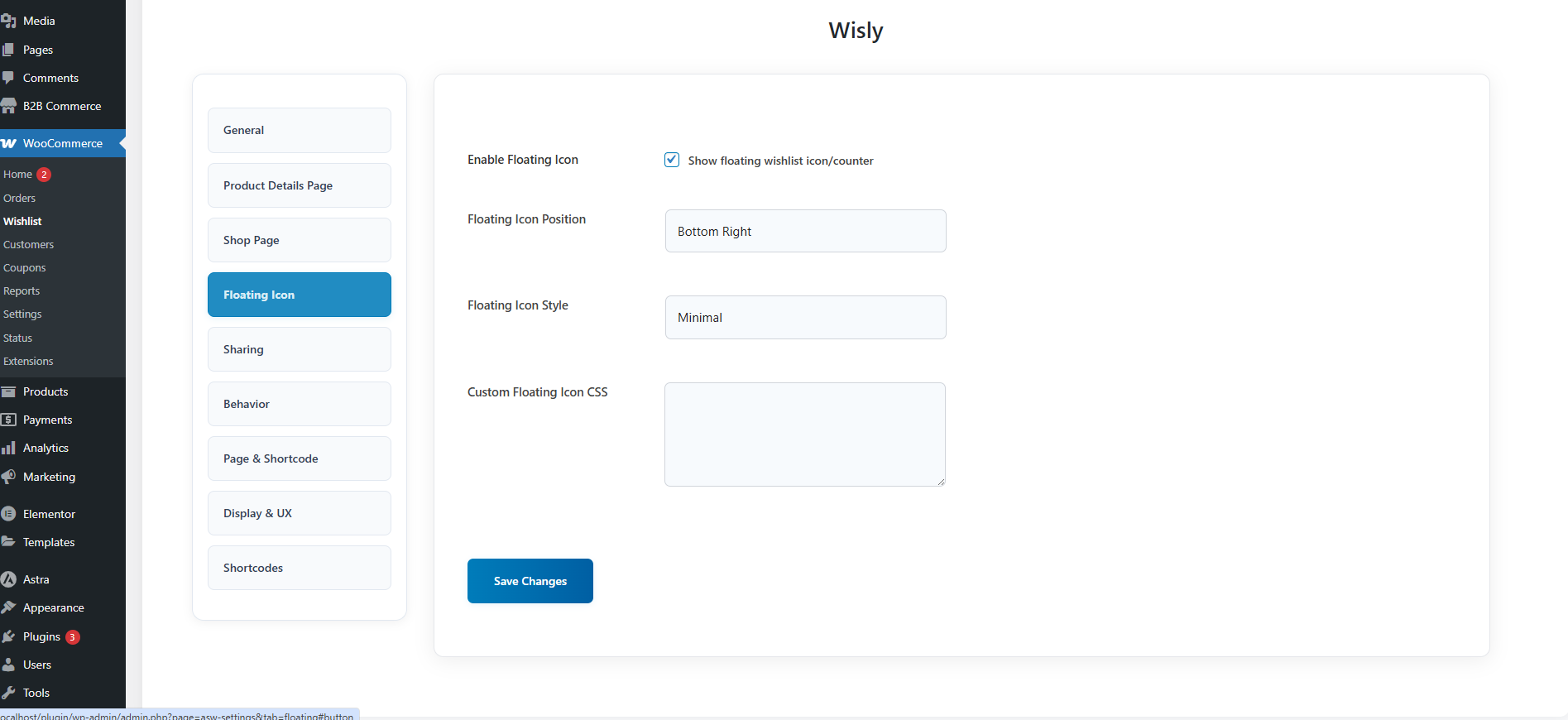Click the Astra logo icon
Screen dimensions: 1568x720
[9, 579]
